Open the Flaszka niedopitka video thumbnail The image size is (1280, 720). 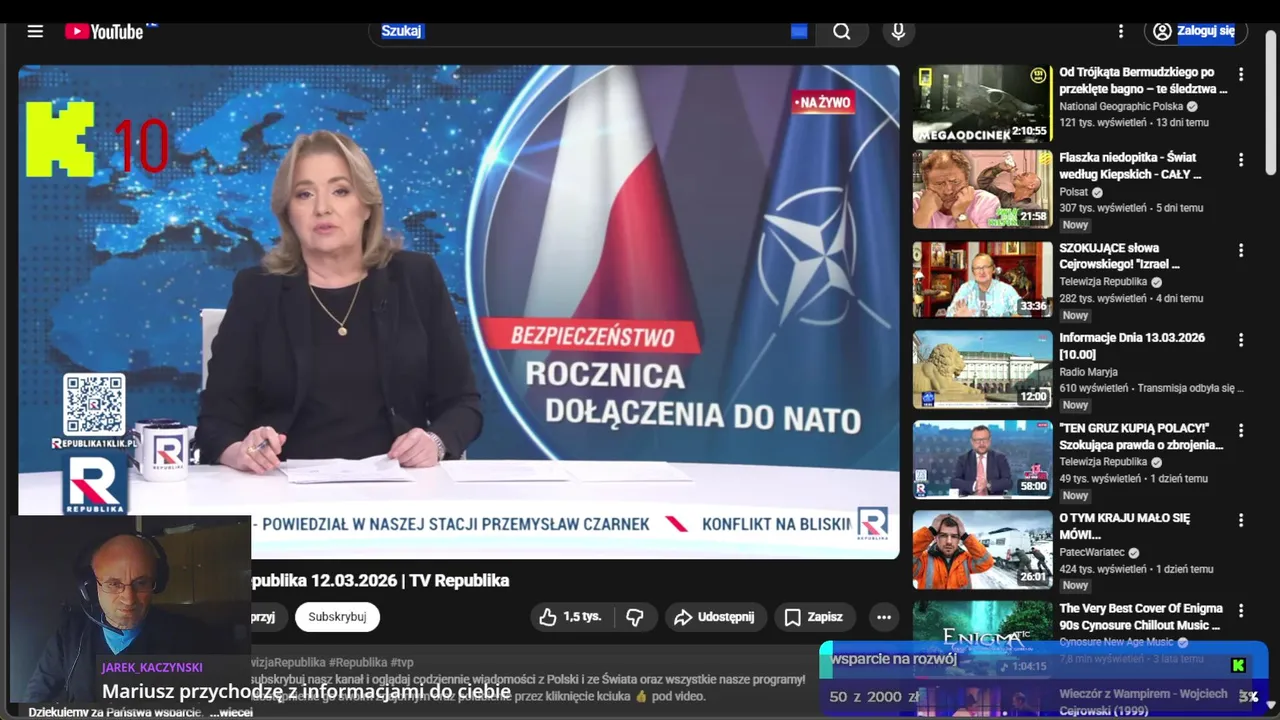click(x=982, y=189)
